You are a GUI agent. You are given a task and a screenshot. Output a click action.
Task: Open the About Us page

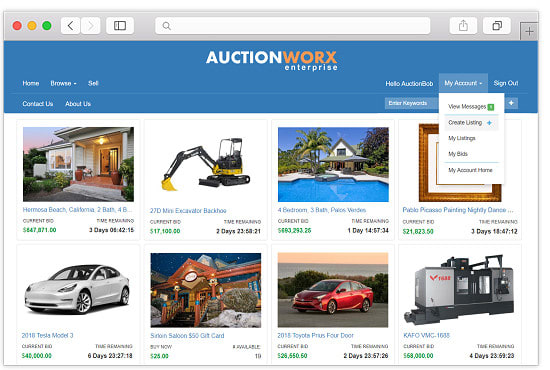point(78,104)
